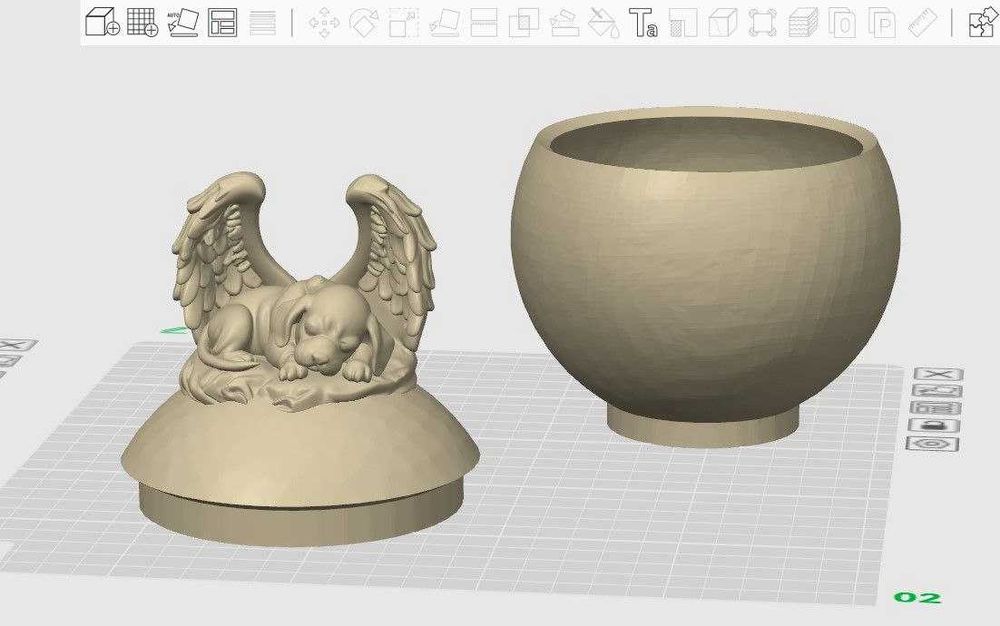1000x626 pixels.
Task: Arrange objects on plate 02
Action: (935, 408)
